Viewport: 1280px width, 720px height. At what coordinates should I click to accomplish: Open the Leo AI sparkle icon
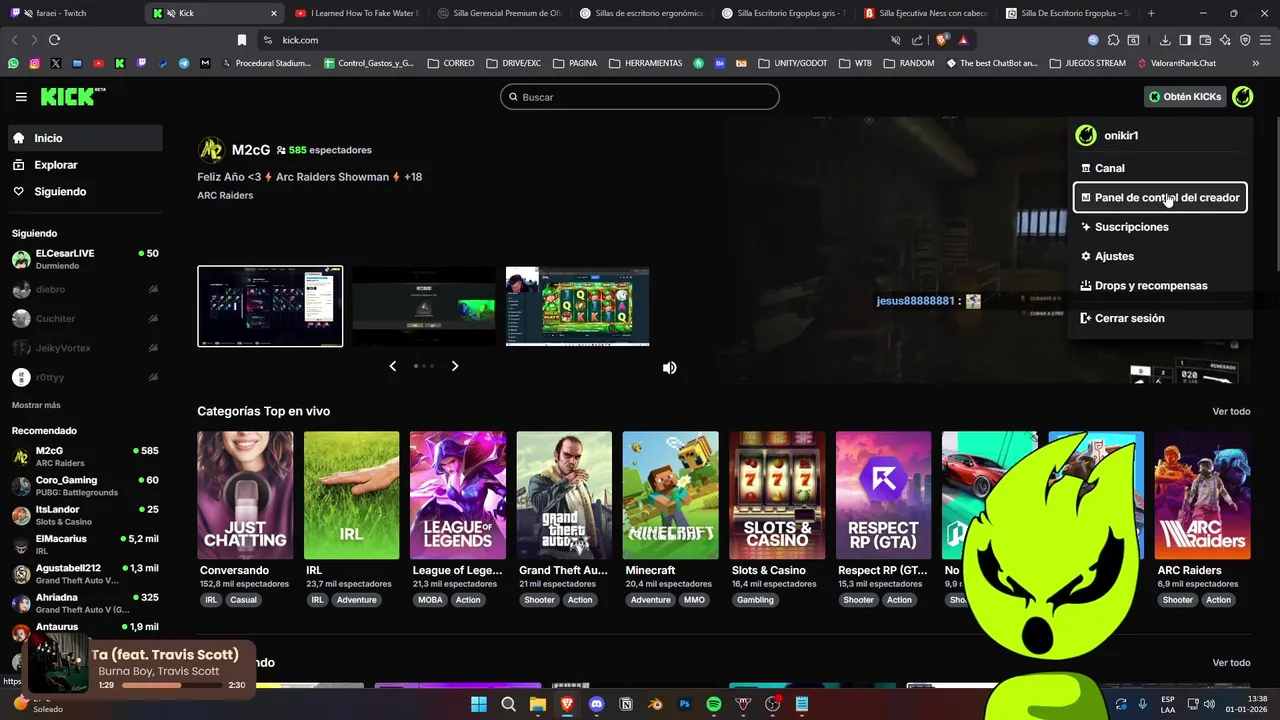pos(1225,40)
